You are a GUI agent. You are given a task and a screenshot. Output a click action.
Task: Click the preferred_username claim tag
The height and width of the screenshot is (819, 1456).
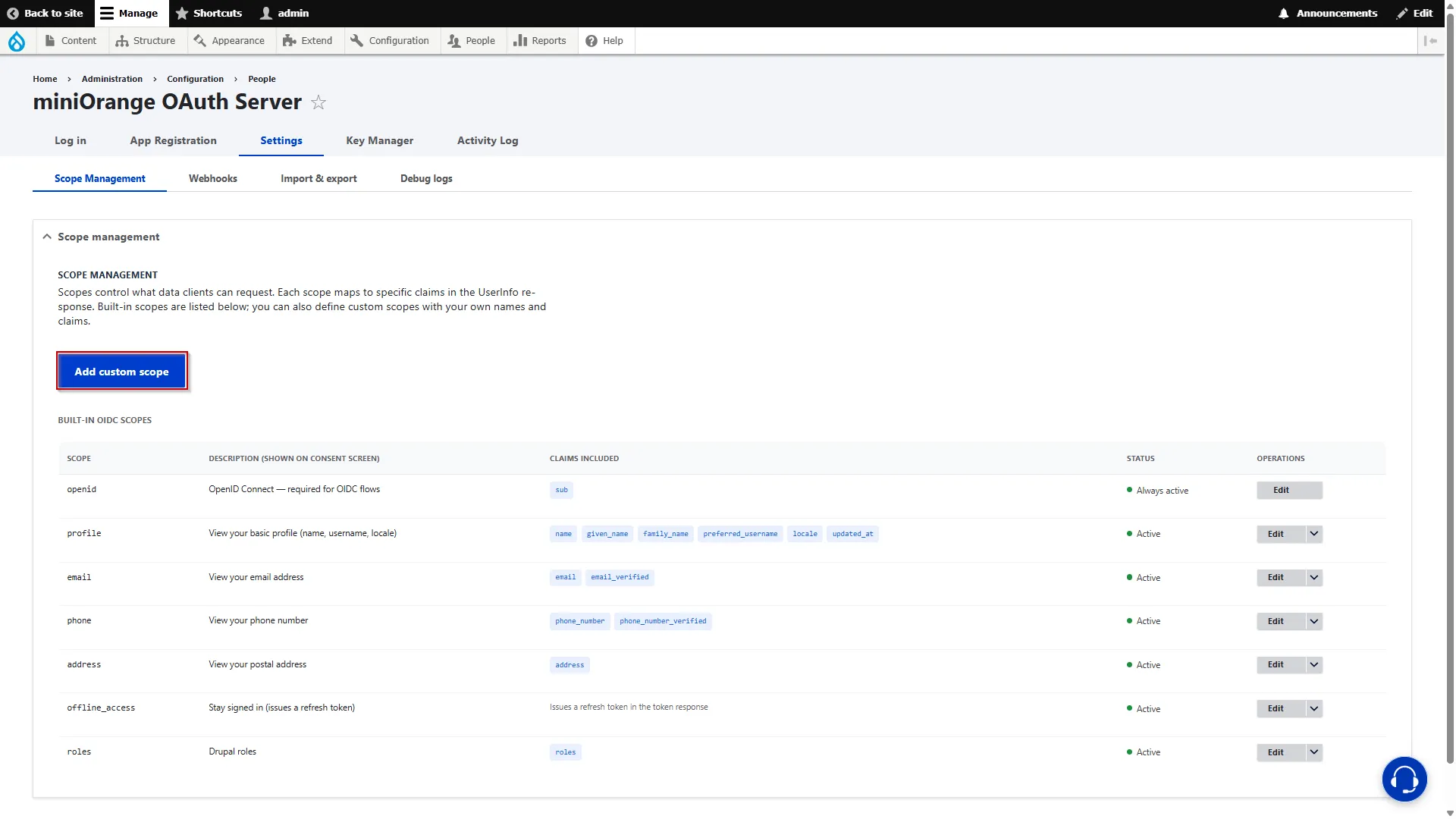[740, 534]
